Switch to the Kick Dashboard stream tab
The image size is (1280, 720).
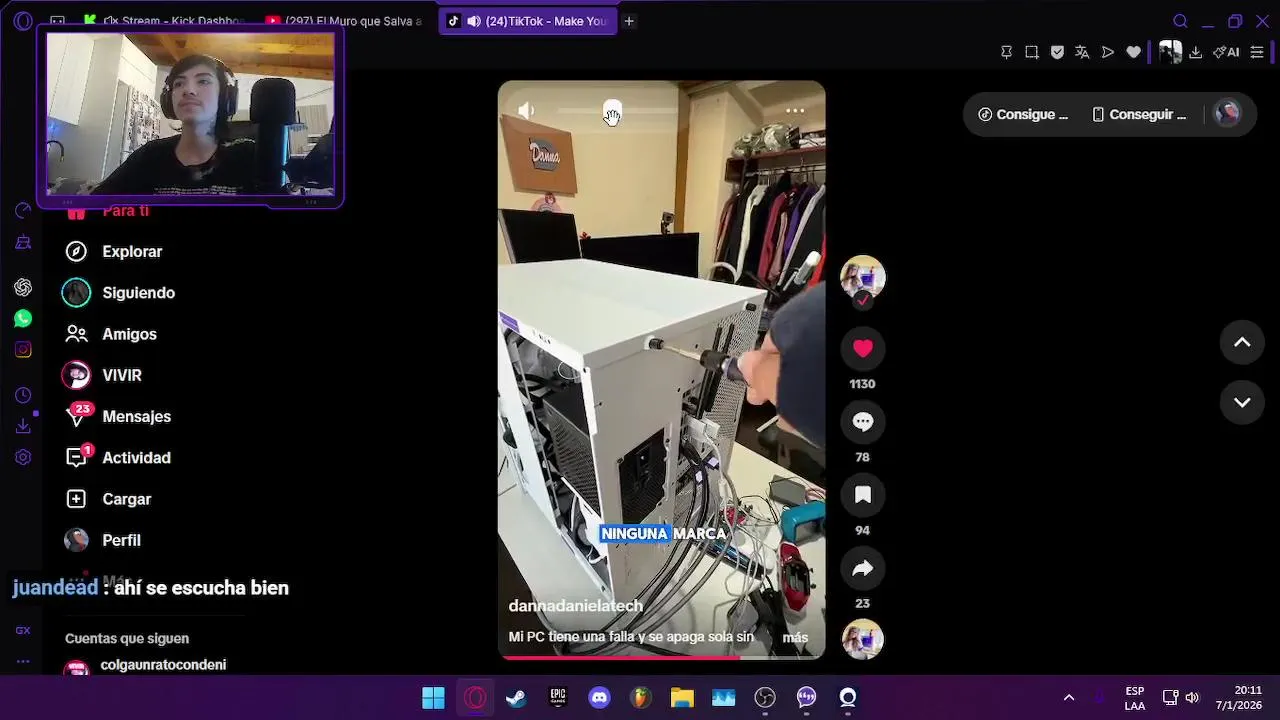coord(164,21)
